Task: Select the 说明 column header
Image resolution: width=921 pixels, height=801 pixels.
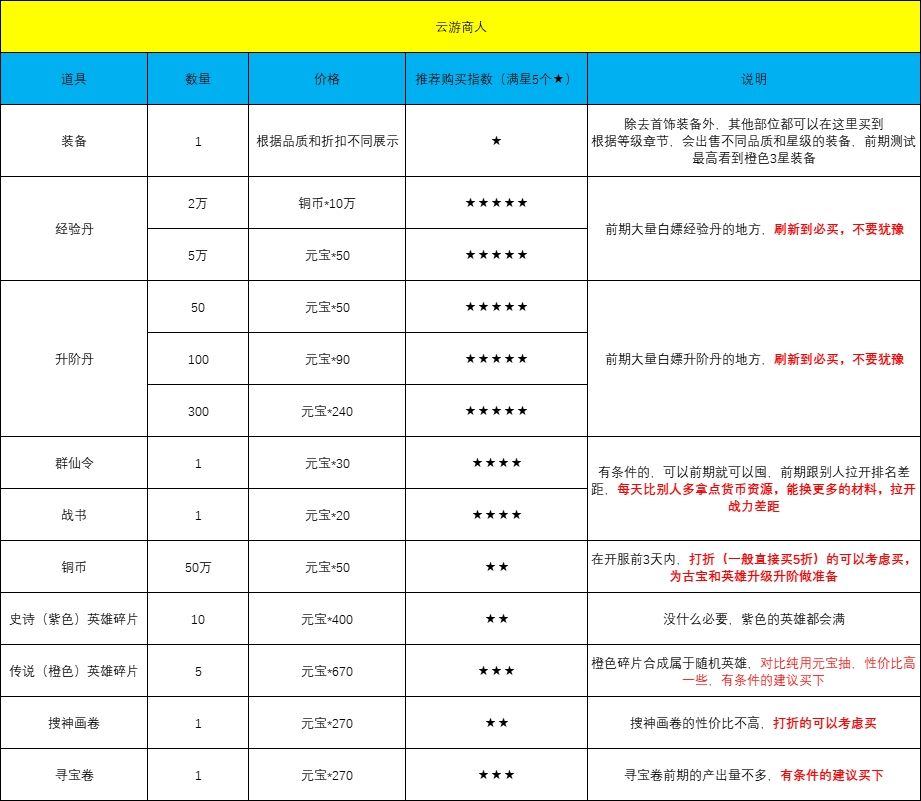Action: [754, 79]
